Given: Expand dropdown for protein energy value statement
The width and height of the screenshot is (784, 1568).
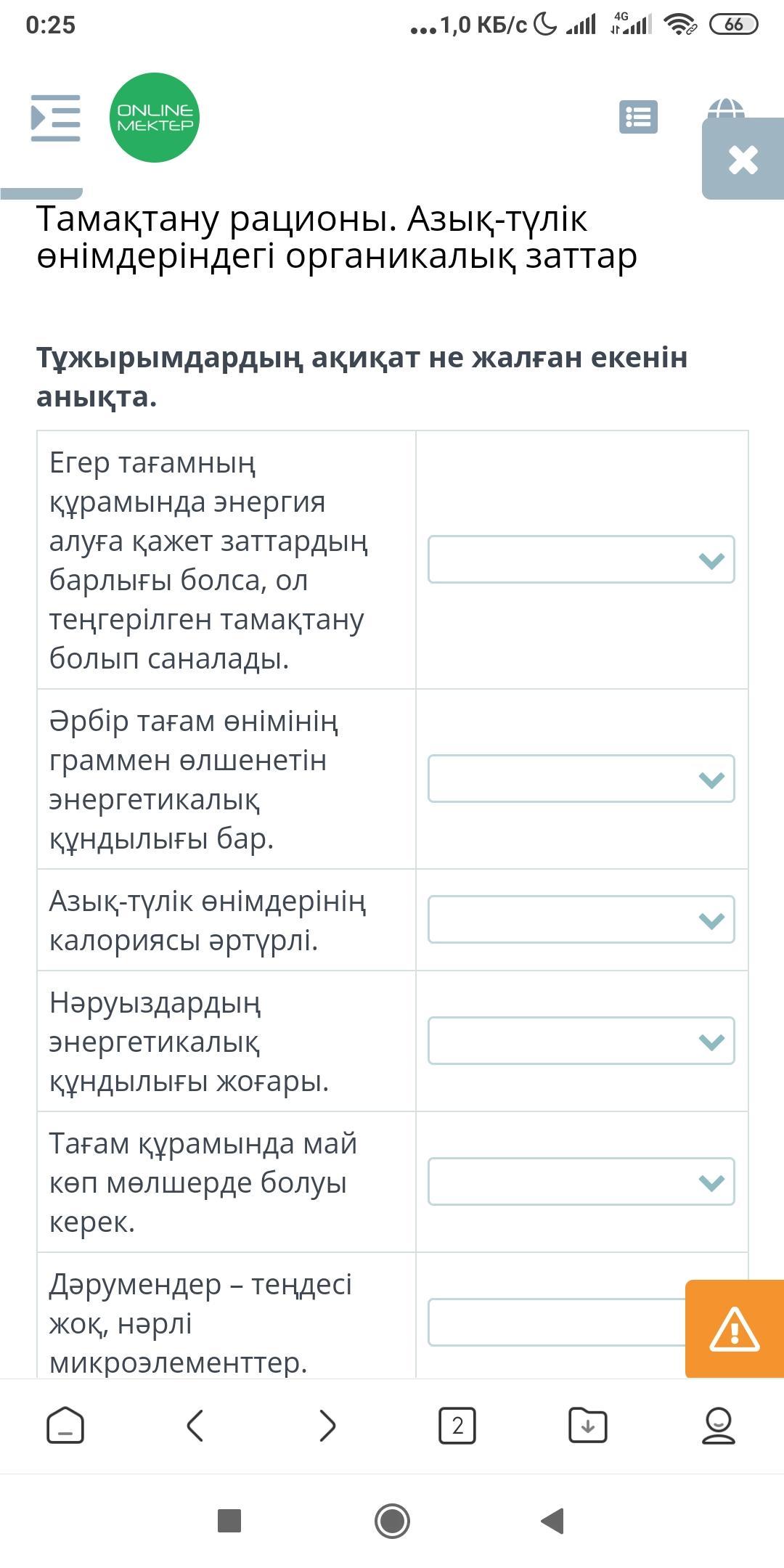Looking at the screenshot, I should tap(581, 1041).
